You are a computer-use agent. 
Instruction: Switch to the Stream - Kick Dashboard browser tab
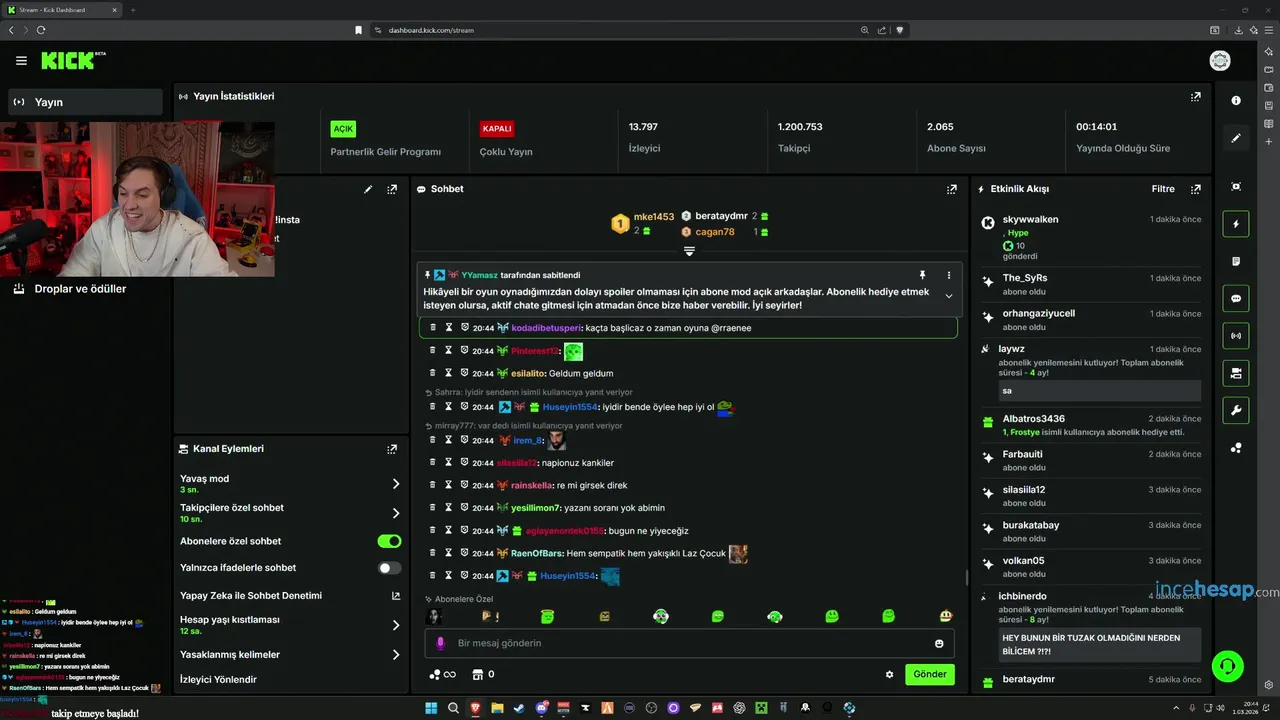pos(62,10)
